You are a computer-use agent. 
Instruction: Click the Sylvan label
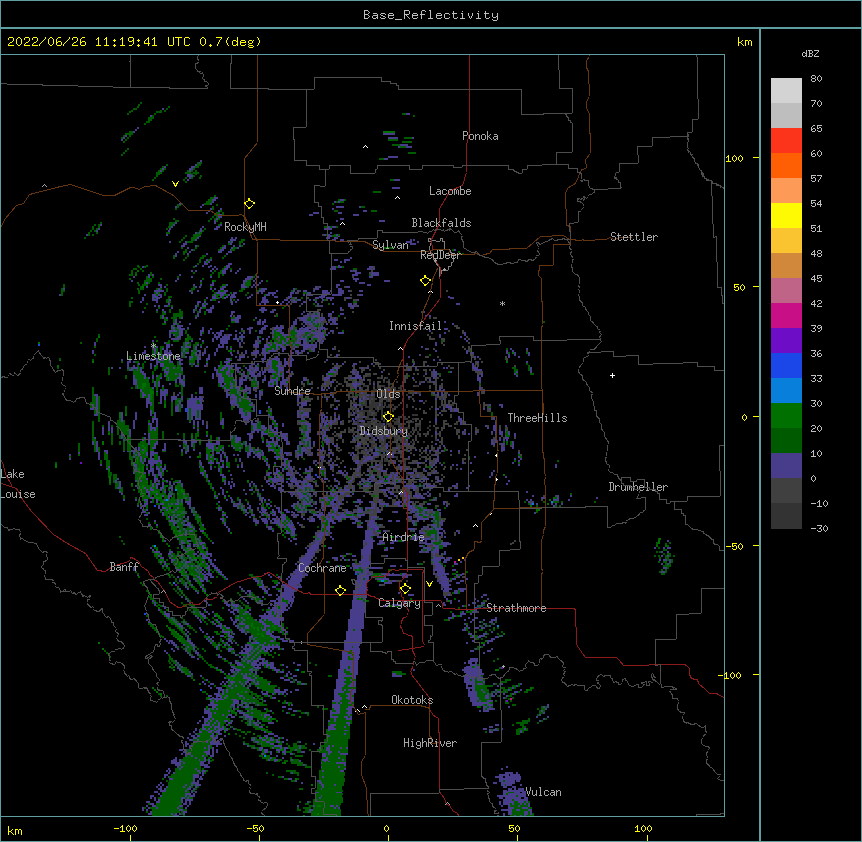[390, 245]
